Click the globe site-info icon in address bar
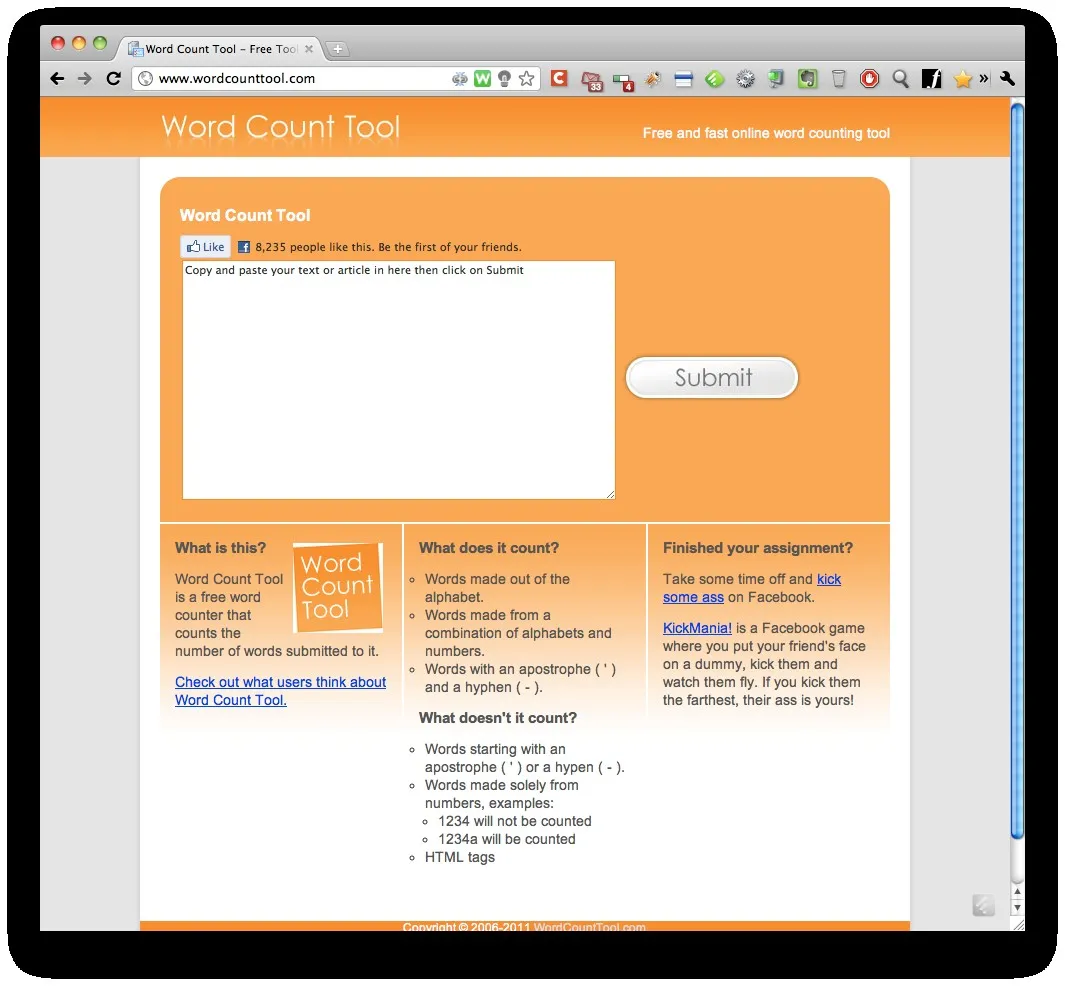 click(145, 79)
